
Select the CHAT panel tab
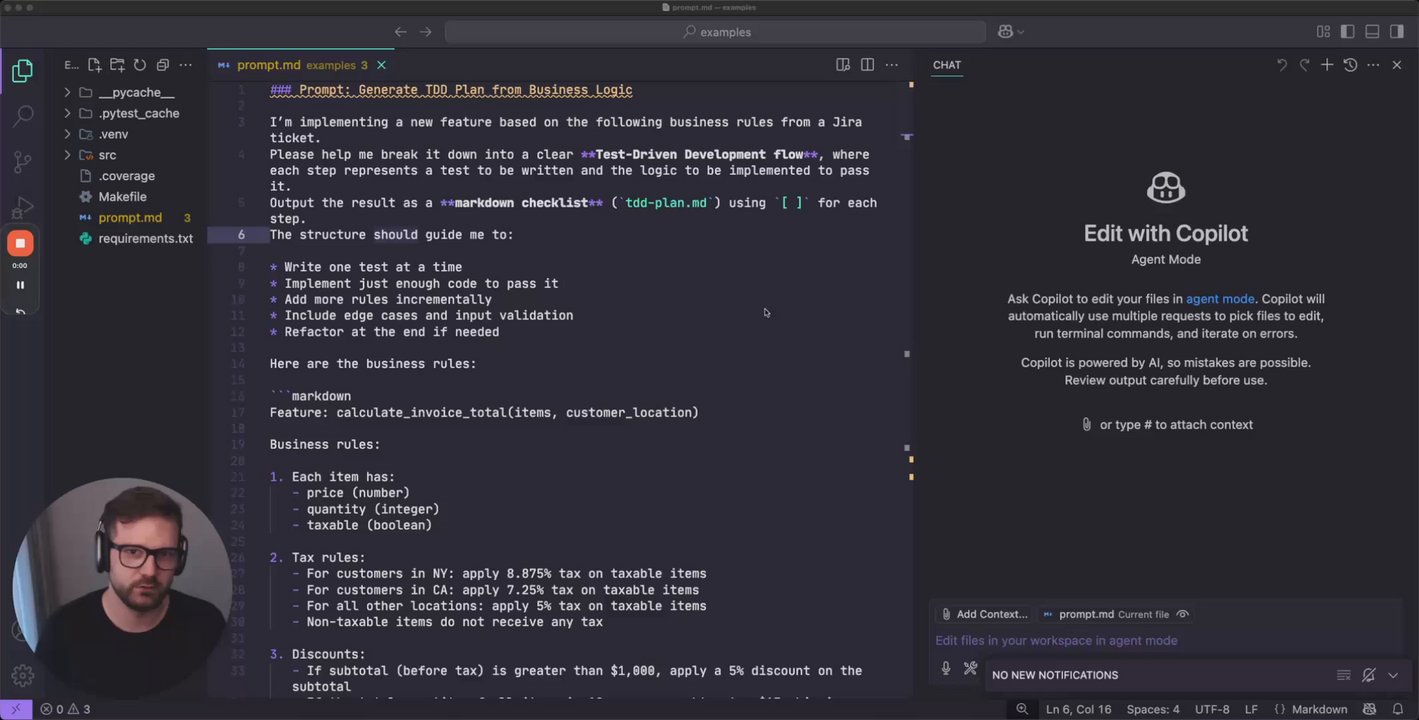click(x=947, y=65)
